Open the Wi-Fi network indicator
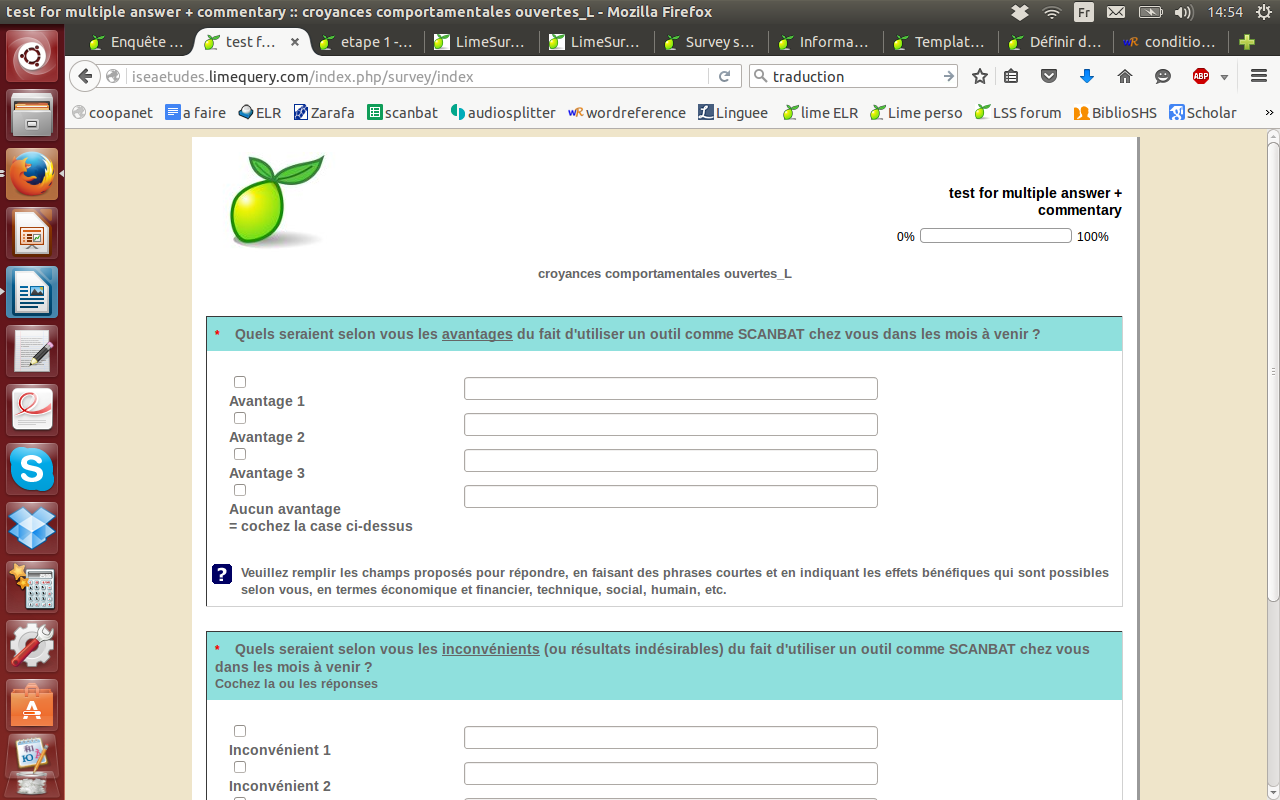 [1051, 12]
